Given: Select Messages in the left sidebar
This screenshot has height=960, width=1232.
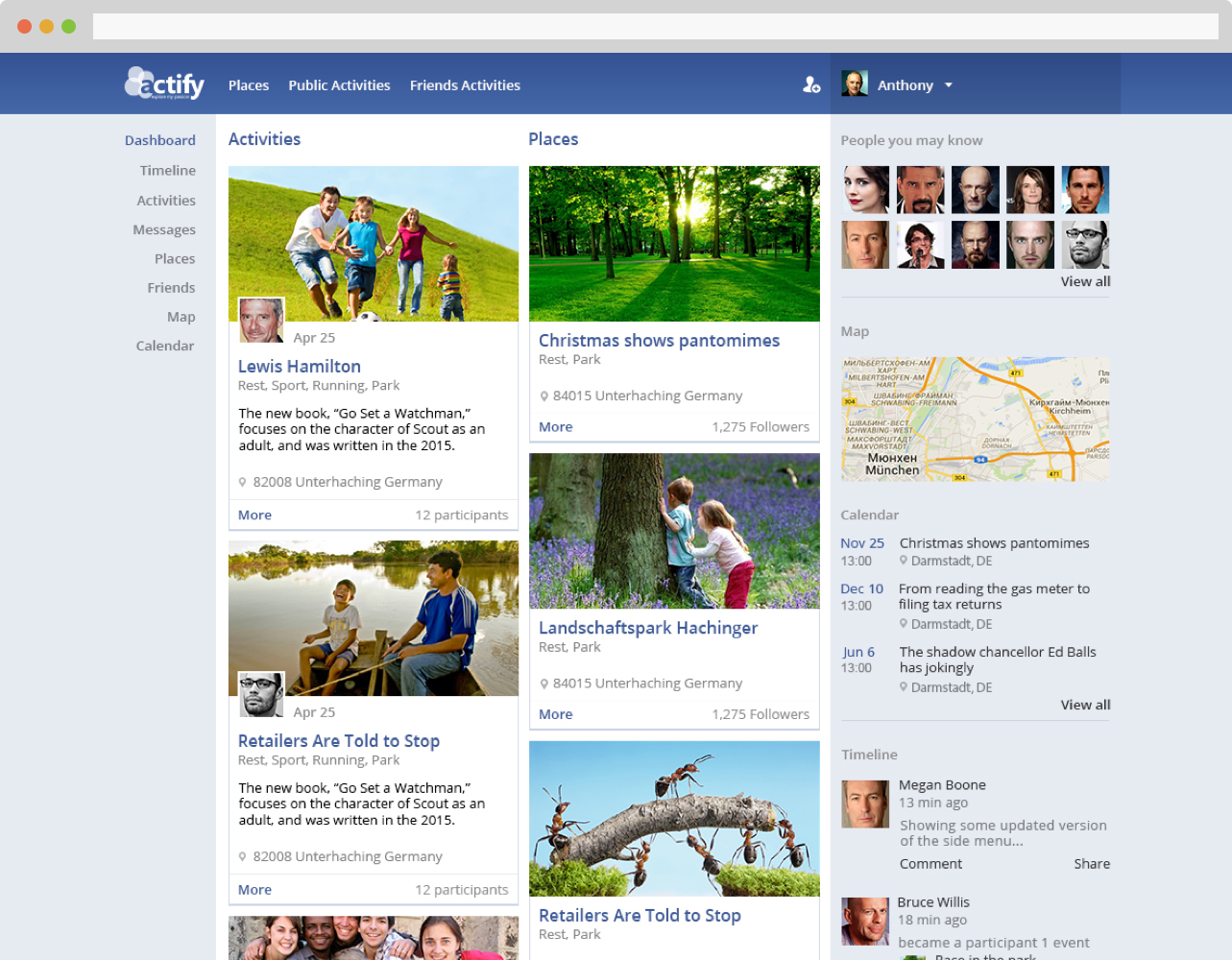Looking at the screenshot, I should tap(164, 229).
